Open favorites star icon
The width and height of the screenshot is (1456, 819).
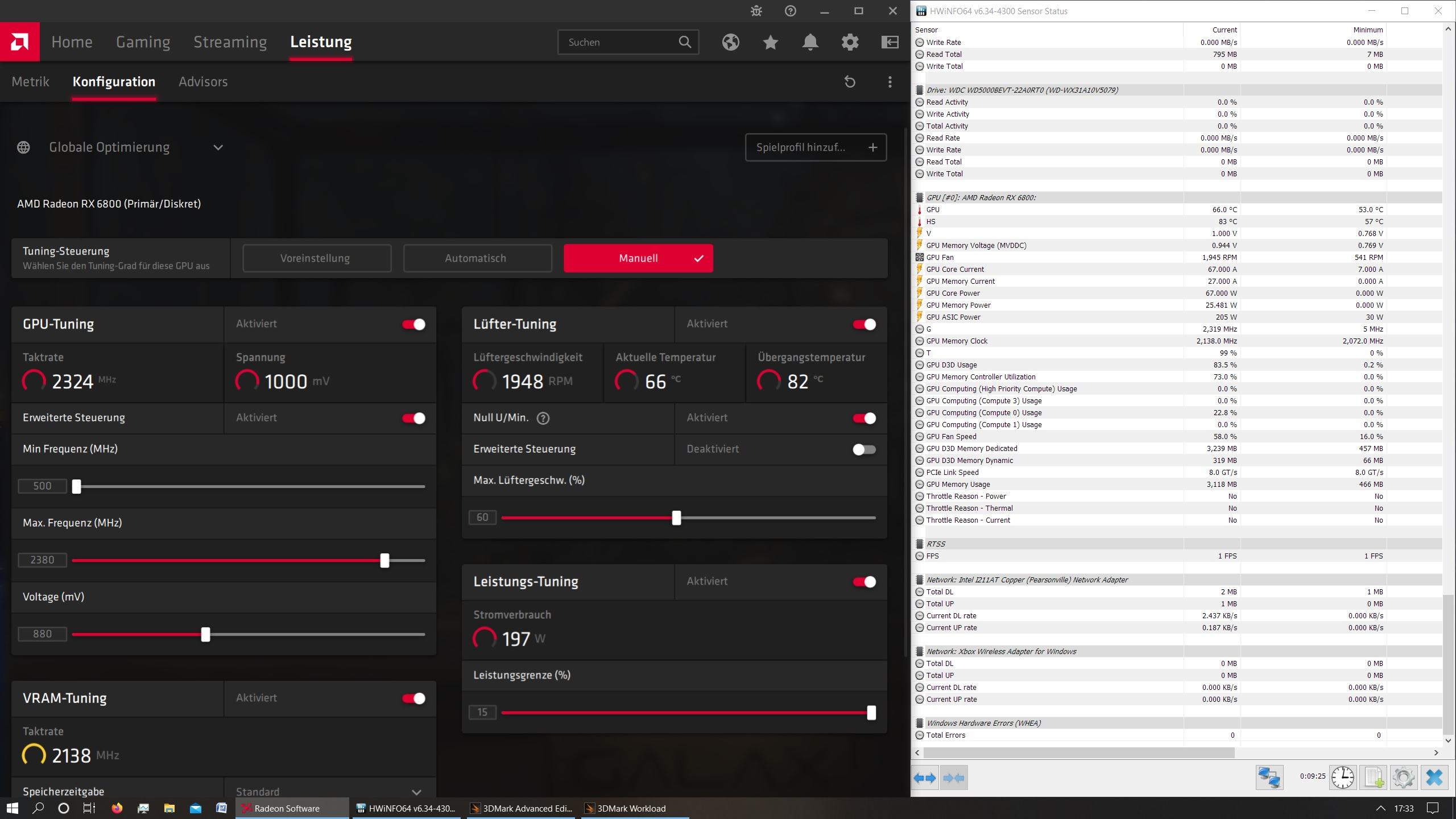pos(771,42)
